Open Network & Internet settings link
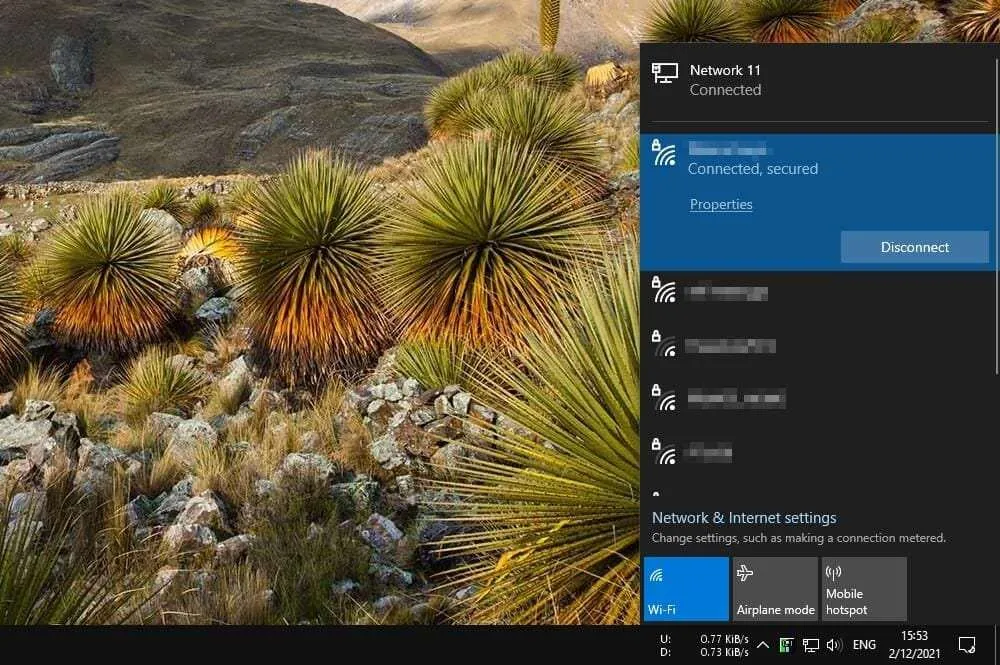Screen dimensions: 1000x665 coord(744,518)
